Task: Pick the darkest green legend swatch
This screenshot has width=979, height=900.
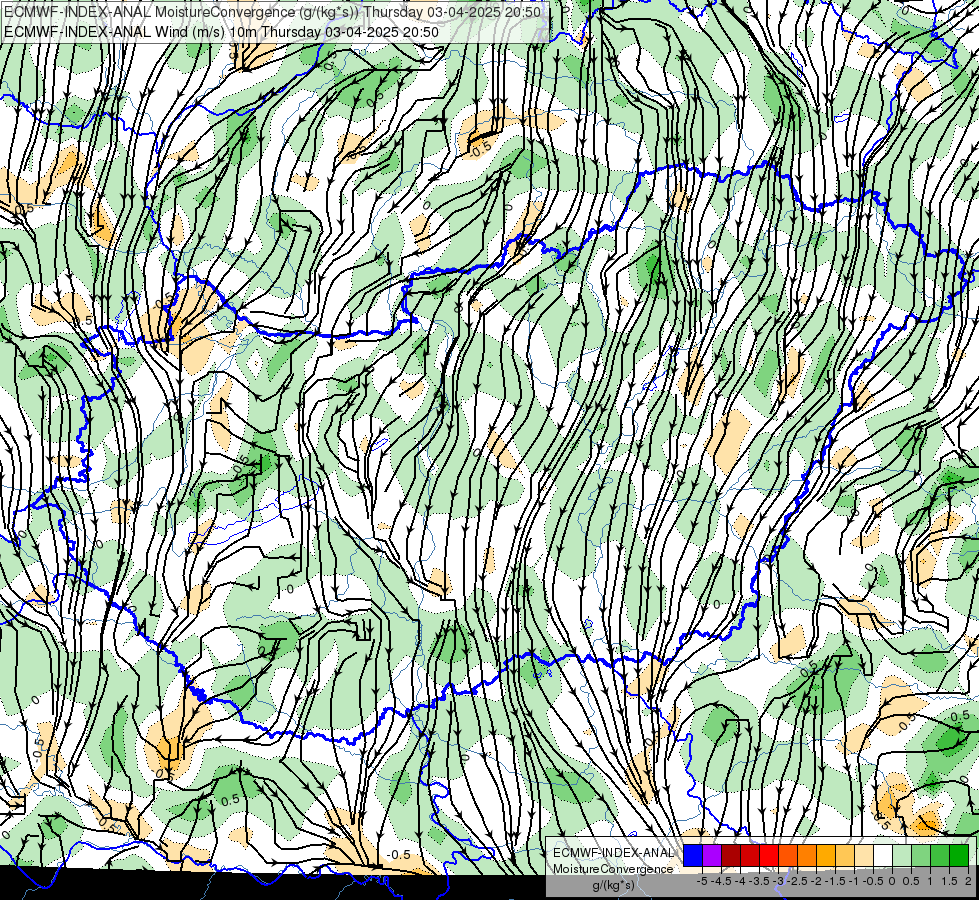Action: [x=959, y=855]
